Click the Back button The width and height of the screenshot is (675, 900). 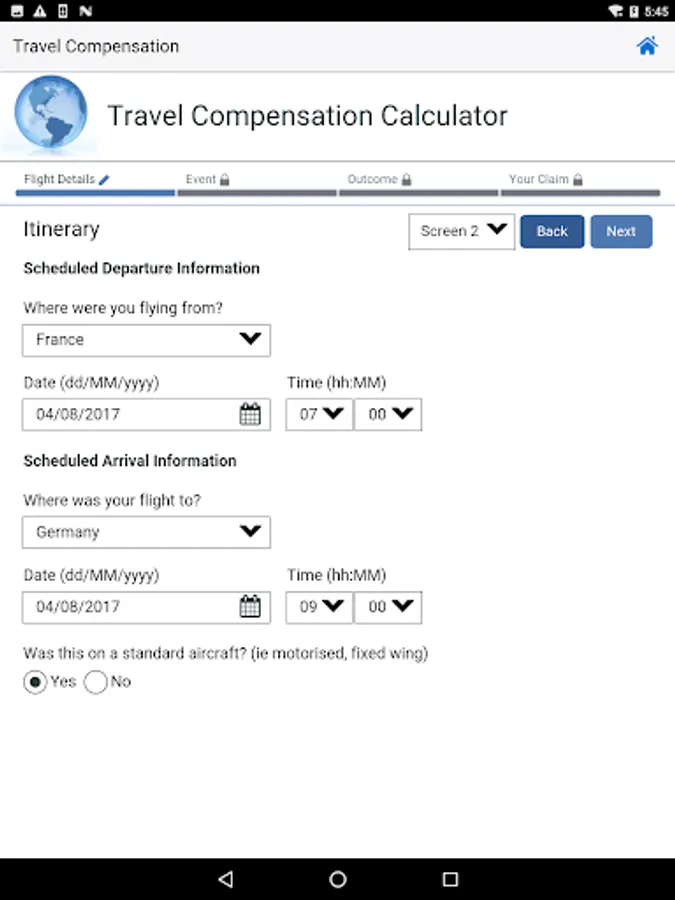tap(552, 231)
